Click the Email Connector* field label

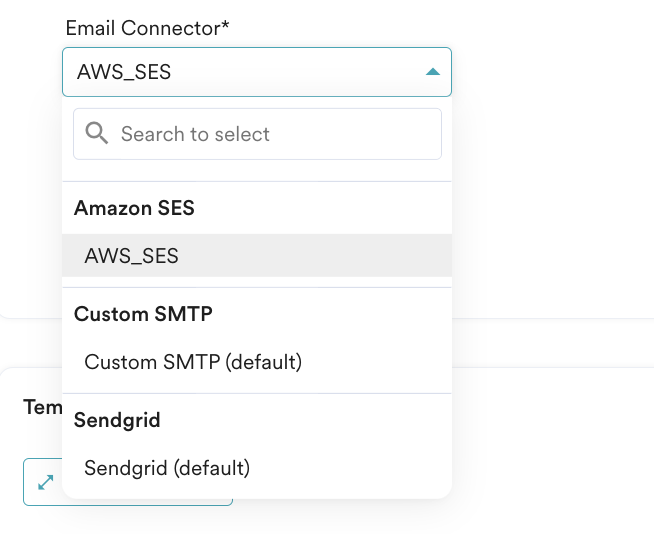tap(143, 28)
